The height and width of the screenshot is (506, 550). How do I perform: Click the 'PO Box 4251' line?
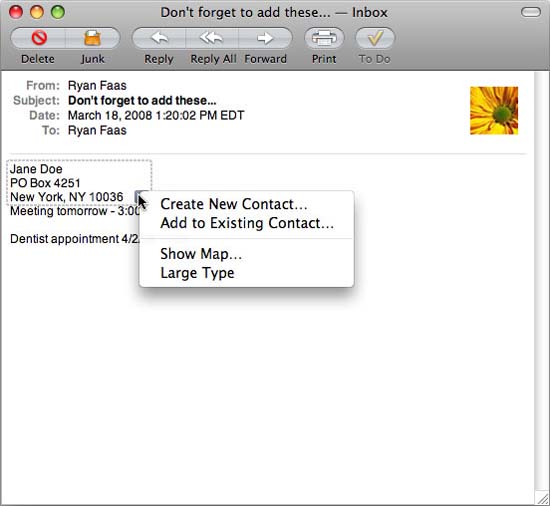pos(45,183)
